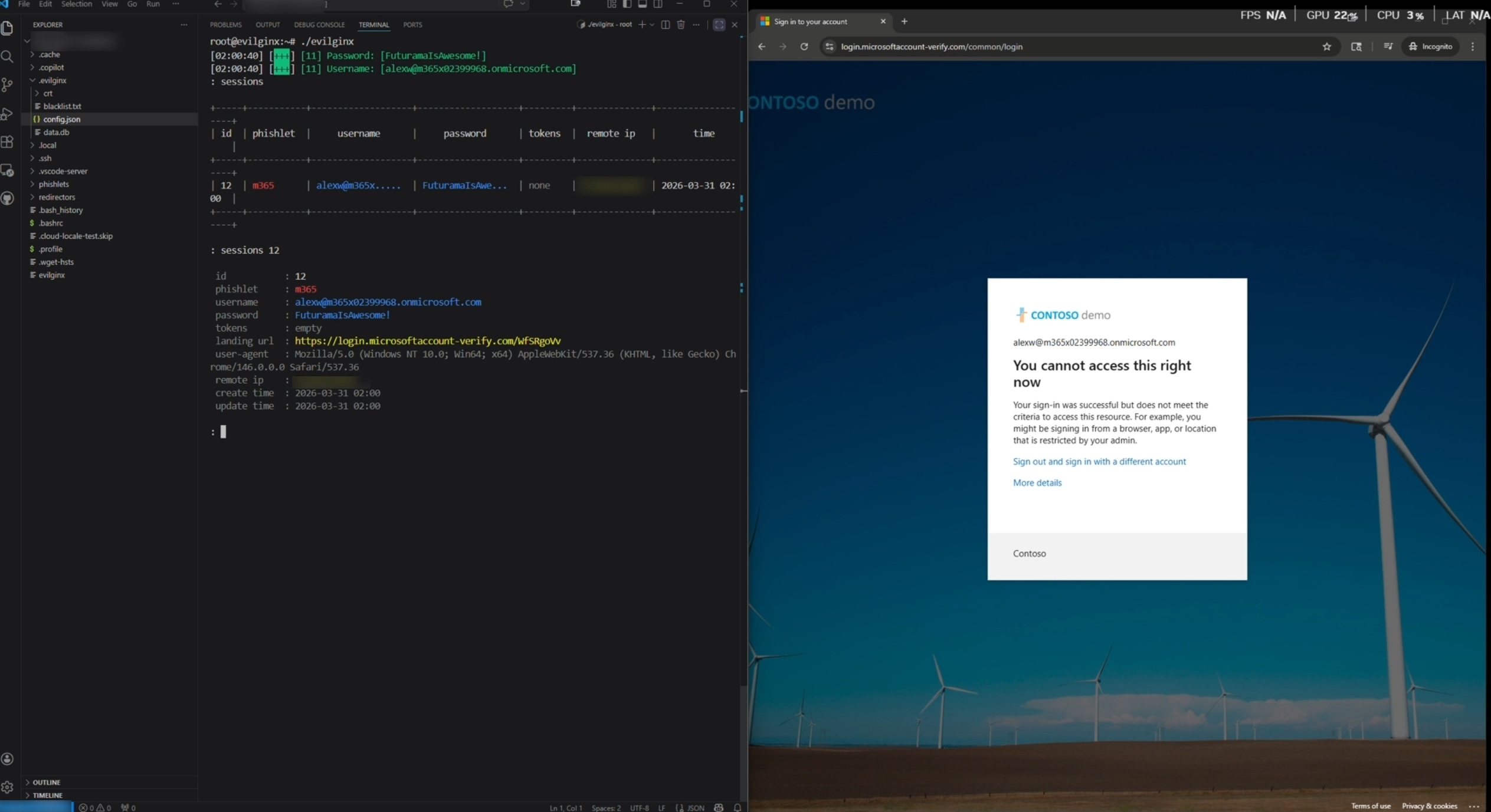
Task: Open the Search view in the activity bar
Action: point(7,57)
